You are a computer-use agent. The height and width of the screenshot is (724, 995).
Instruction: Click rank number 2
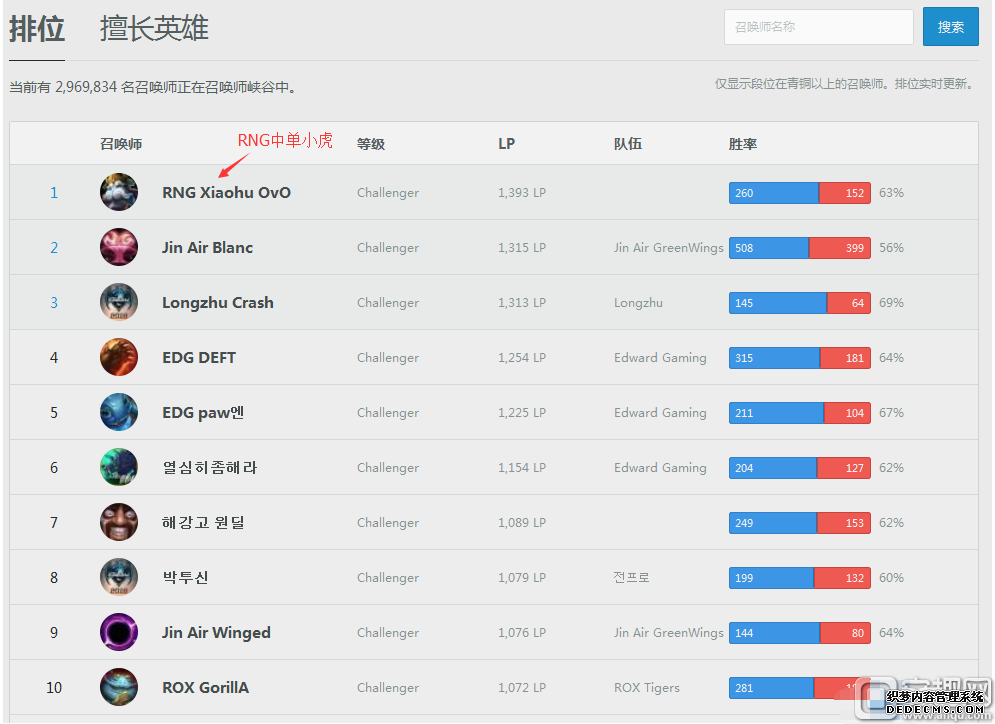tap(54, 247)
